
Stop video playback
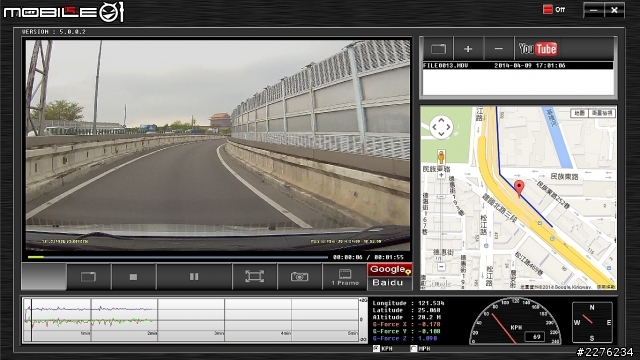point(133,277)
